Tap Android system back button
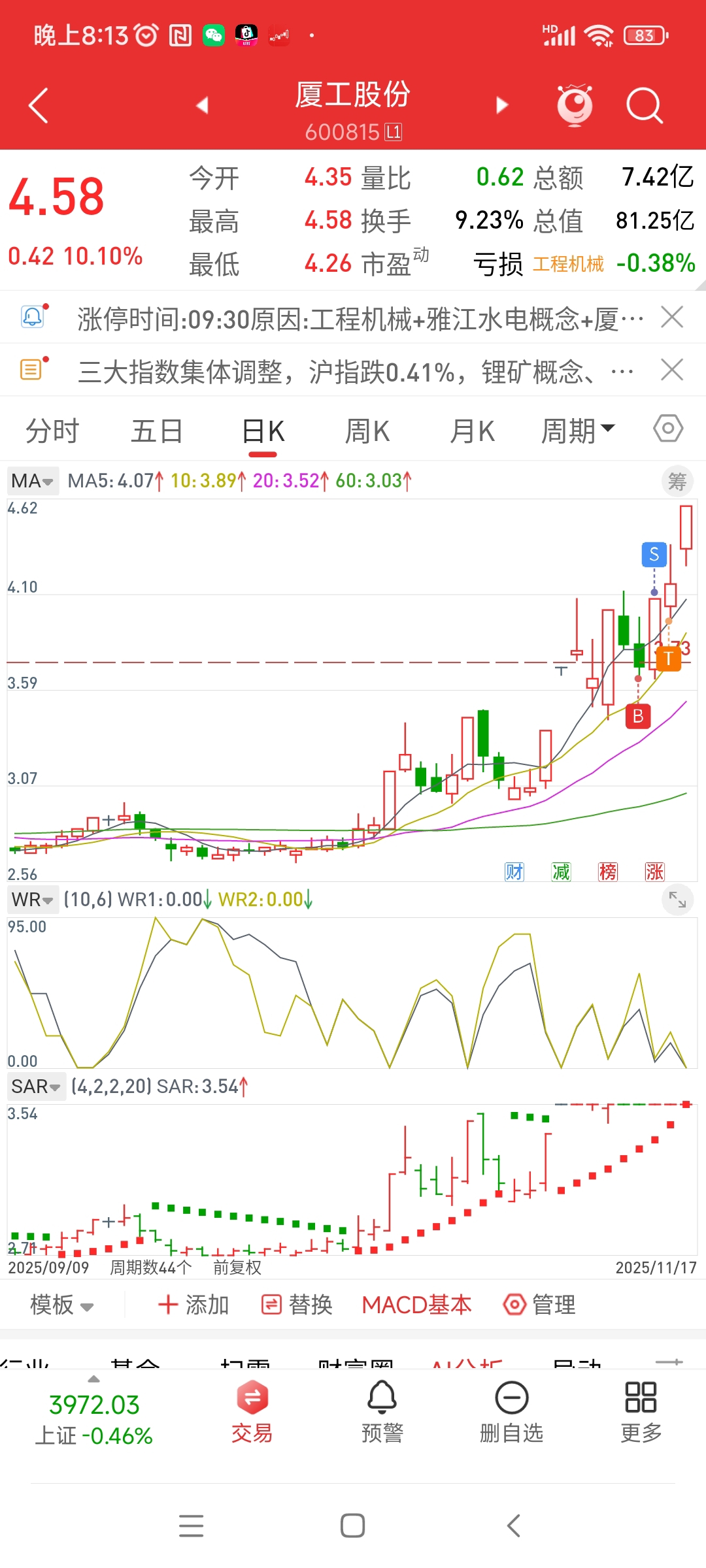 [514, 1526]
